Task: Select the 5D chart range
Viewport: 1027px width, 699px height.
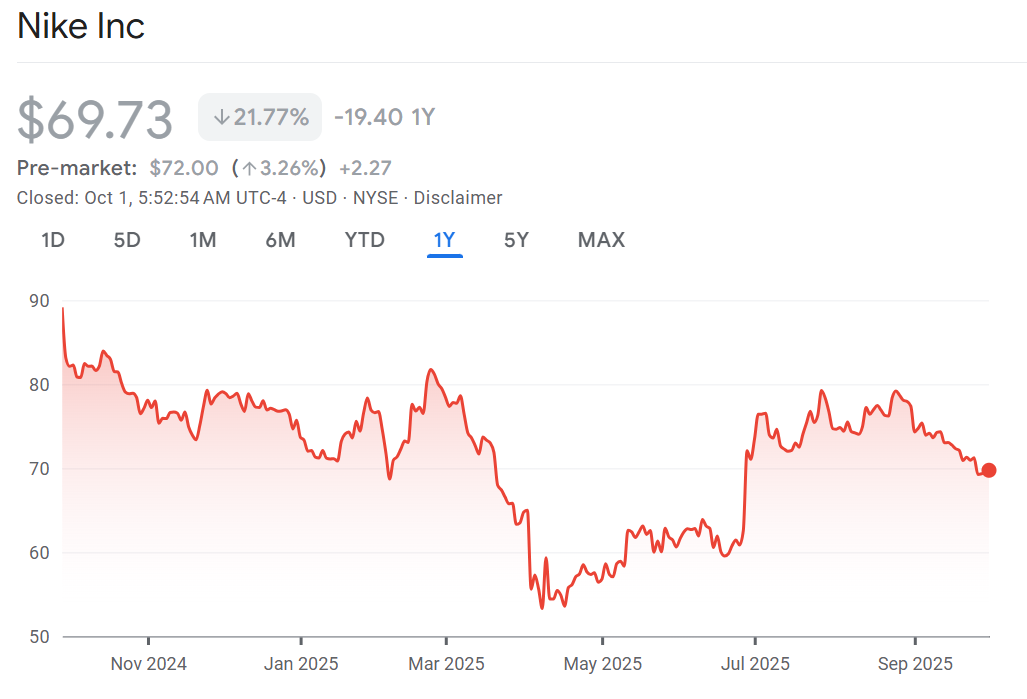Action: coord(127,240)
